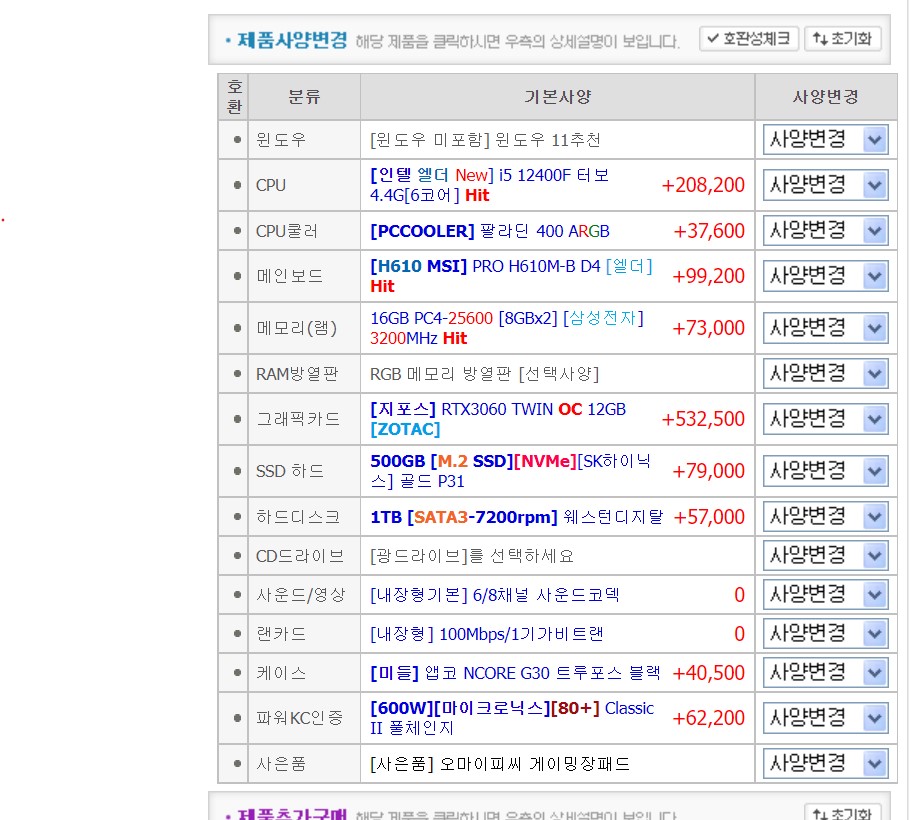Open 사양변경 dropdown for CPU쿨러 row
This screenshot has width=910, height=820.
pos(825,231)
